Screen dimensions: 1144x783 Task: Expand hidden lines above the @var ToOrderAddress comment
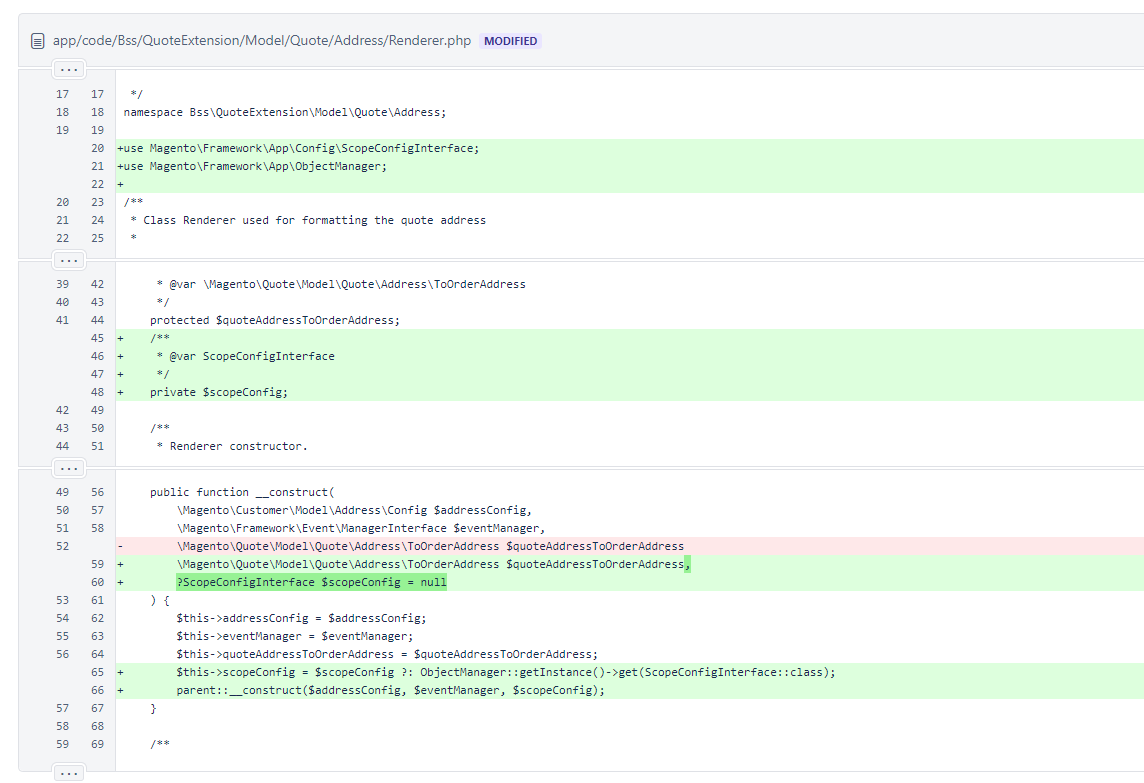point(69,260)
